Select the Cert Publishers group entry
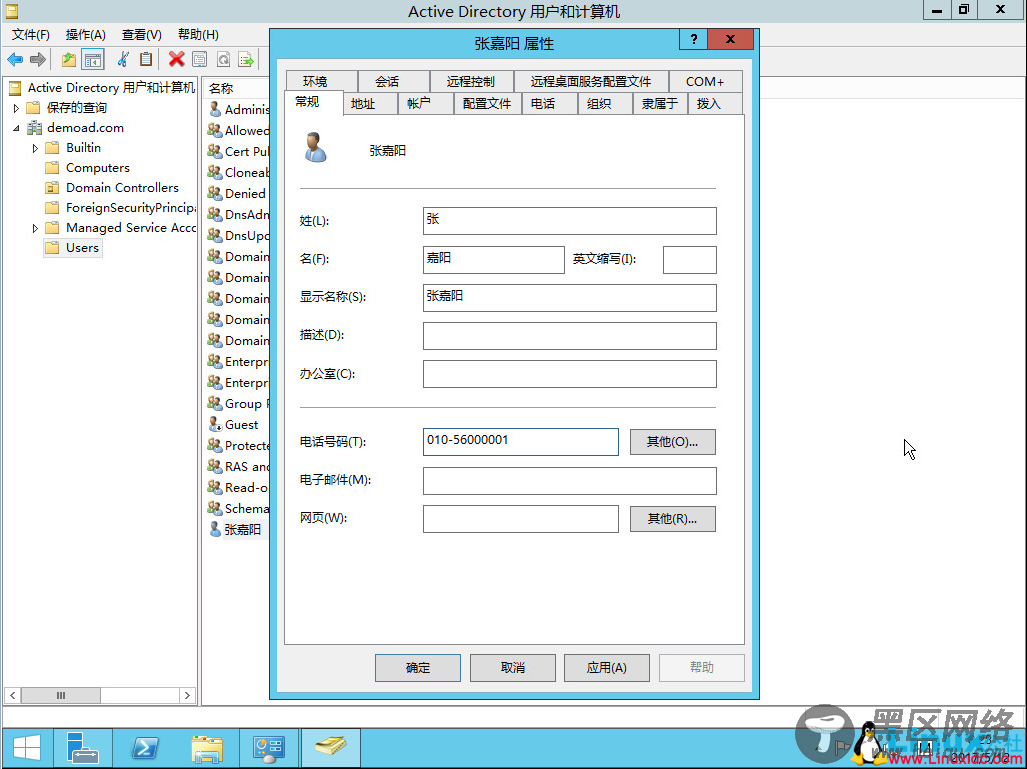The height and width of the screenshot is (769, 1027). click(238, 151)
